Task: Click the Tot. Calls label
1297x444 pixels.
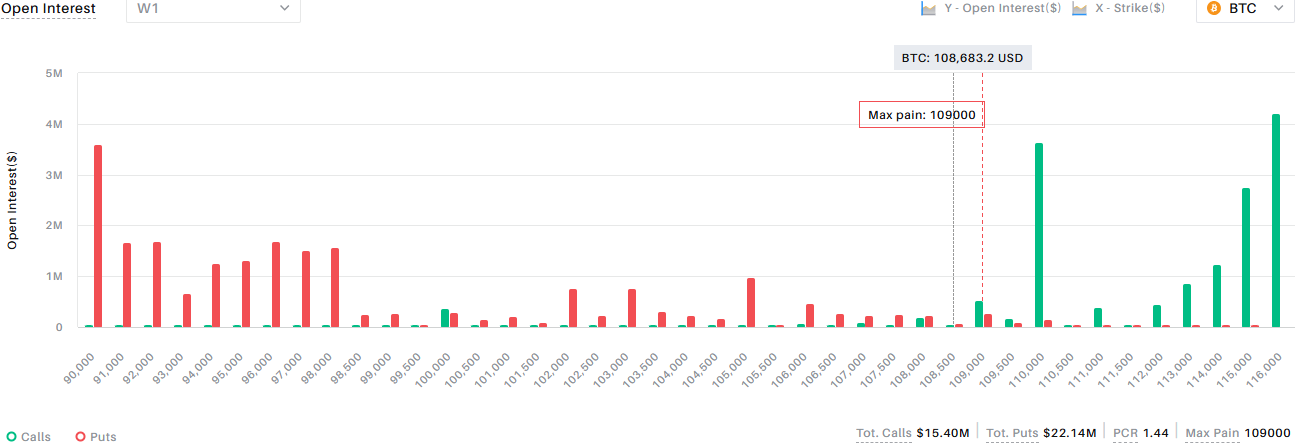Action: (884, 433)
